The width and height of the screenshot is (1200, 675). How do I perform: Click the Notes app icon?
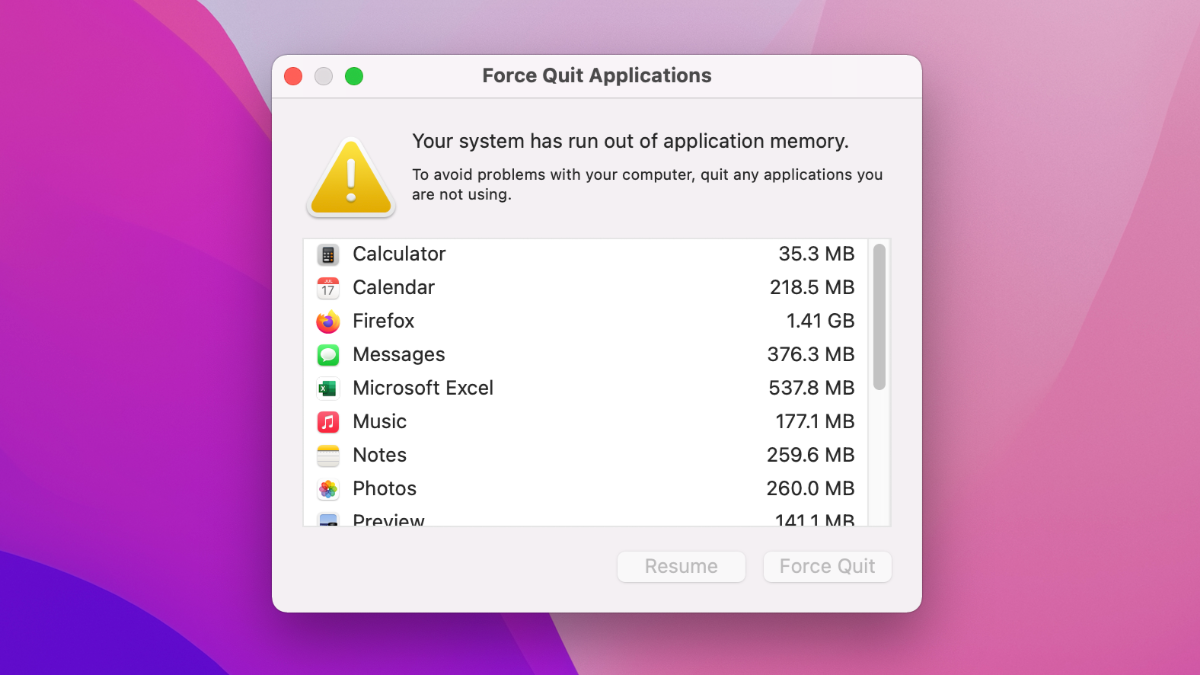(328, 455)
